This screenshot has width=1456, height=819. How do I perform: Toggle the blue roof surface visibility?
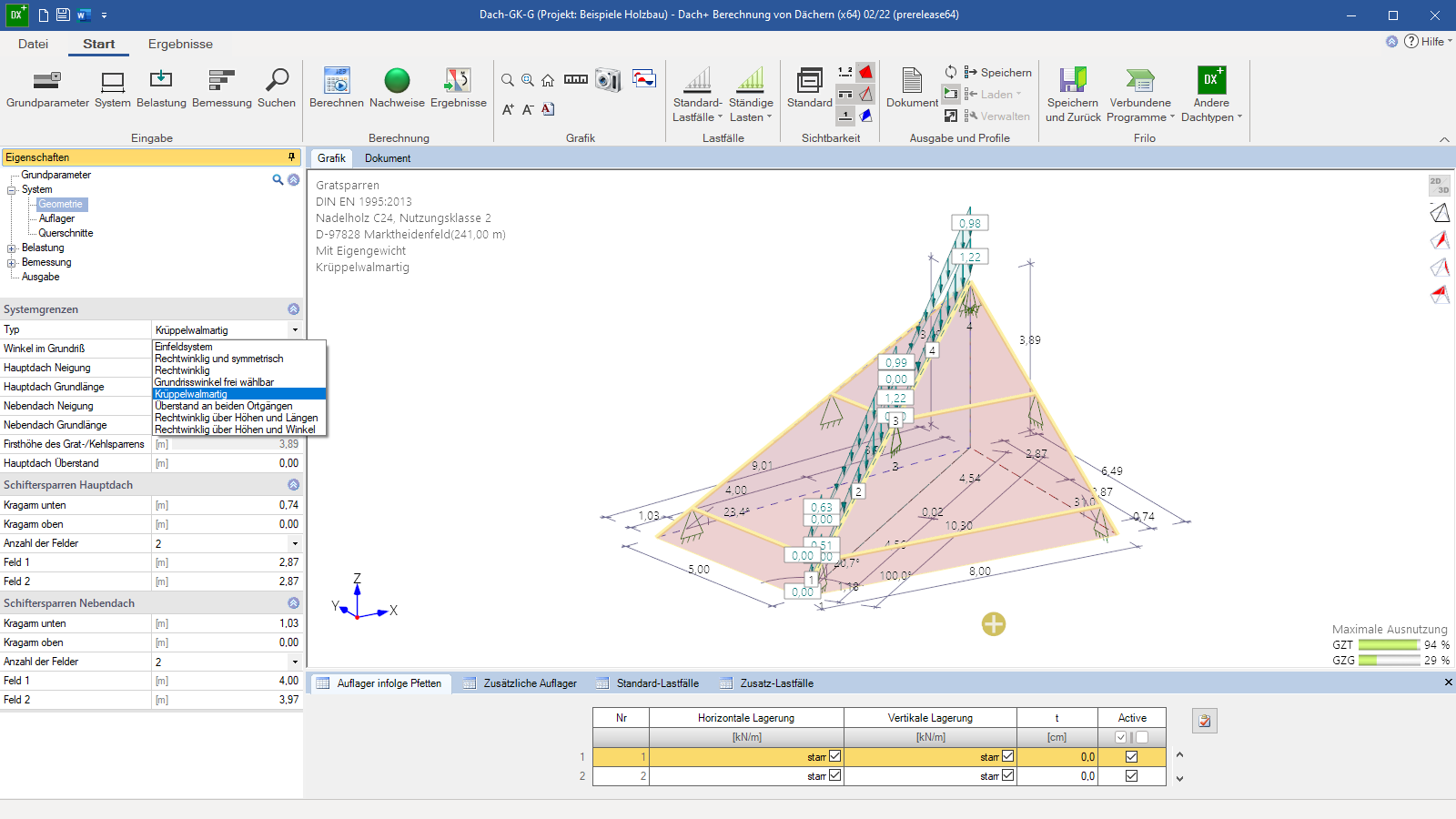pos(866,116)
